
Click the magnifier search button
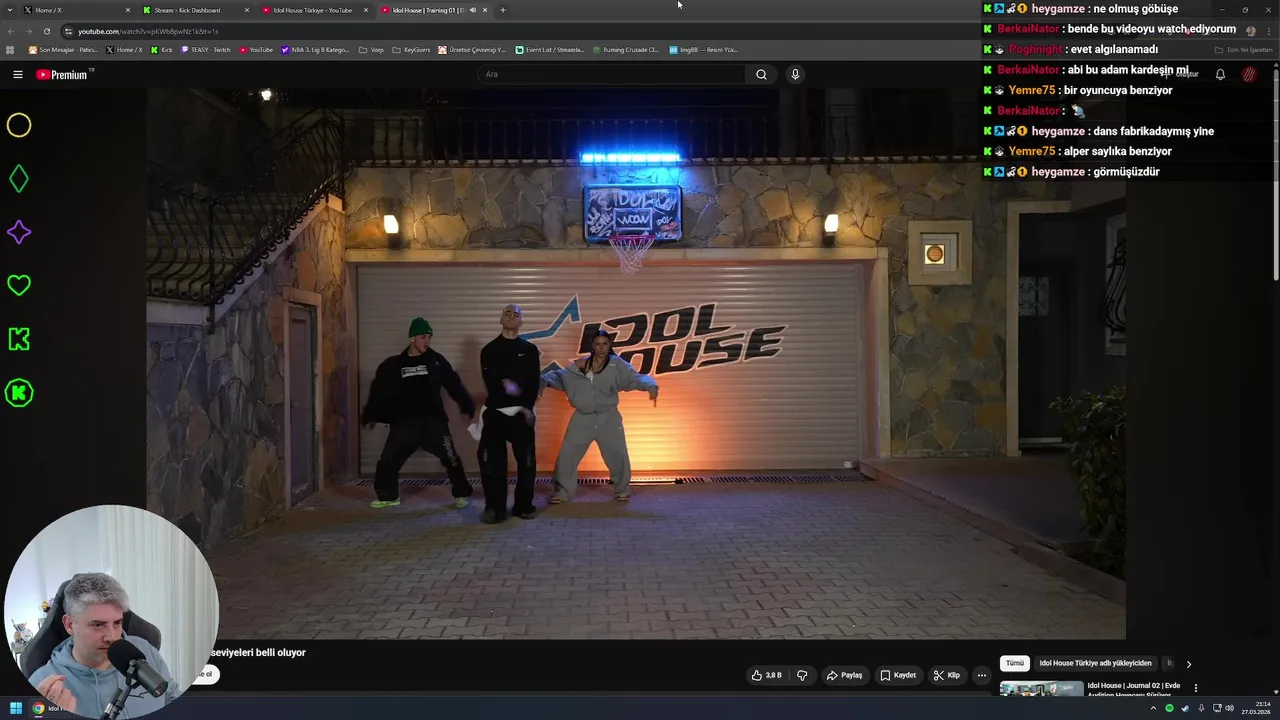pos(761,74)
